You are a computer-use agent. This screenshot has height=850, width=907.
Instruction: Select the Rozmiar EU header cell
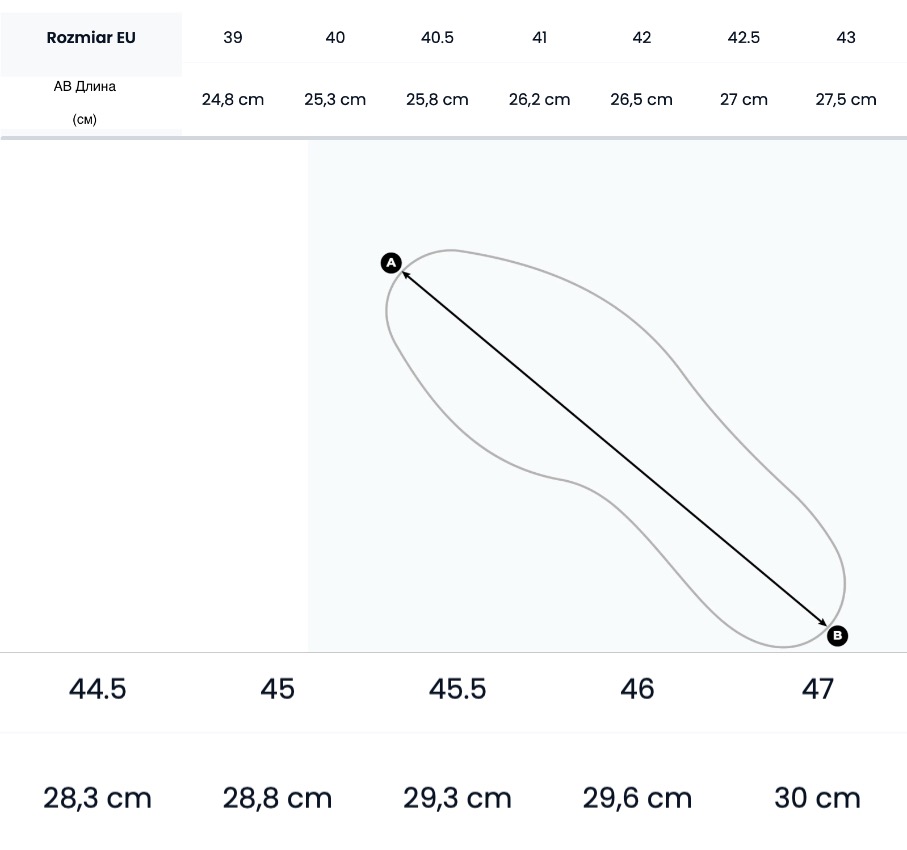coord(91,38)
